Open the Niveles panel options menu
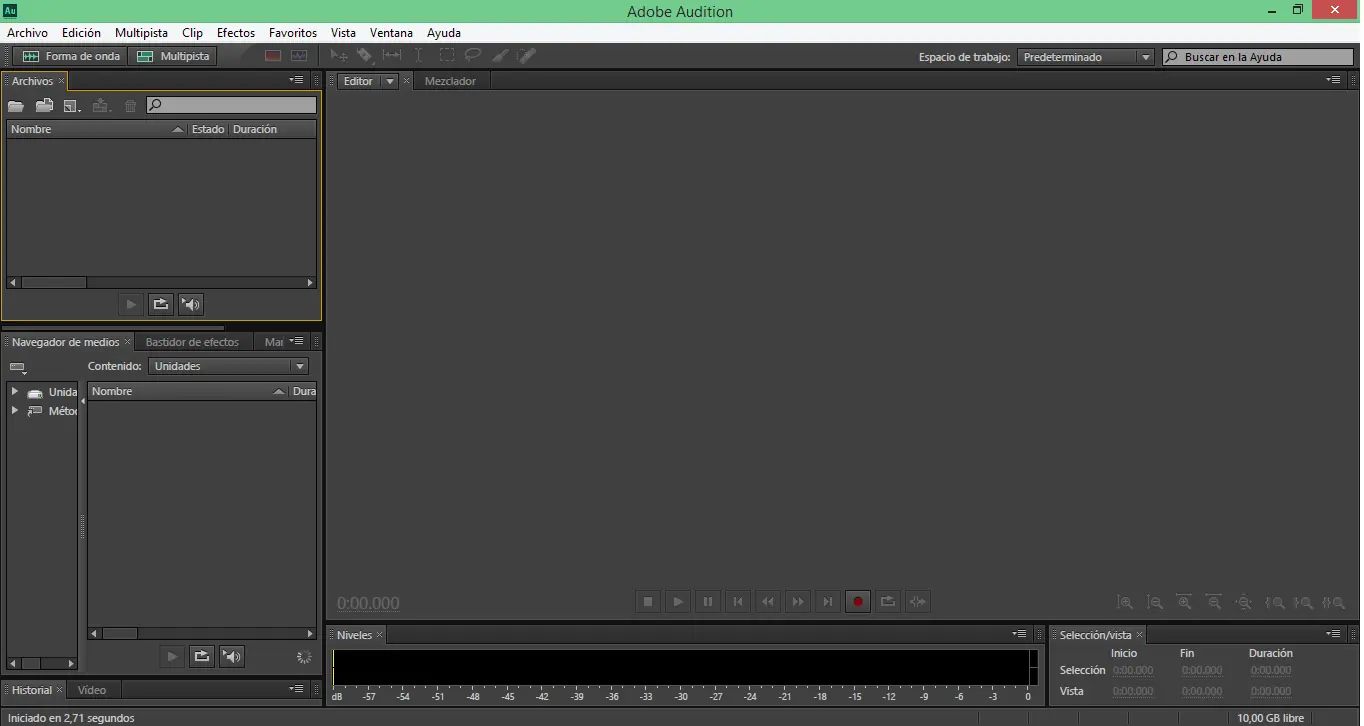The height and width of the screenshot is (726, 1364). coord(1020,633)
